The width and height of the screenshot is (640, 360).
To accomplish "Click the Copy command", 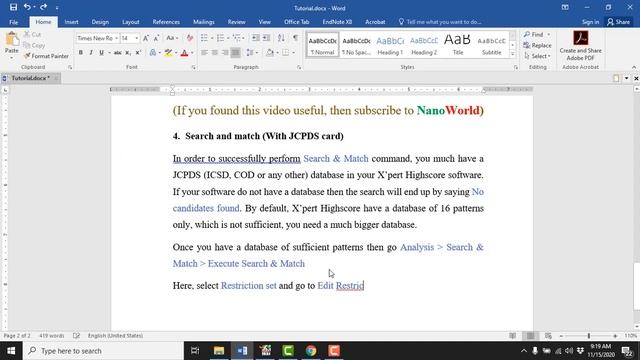I will coord(34,45).
